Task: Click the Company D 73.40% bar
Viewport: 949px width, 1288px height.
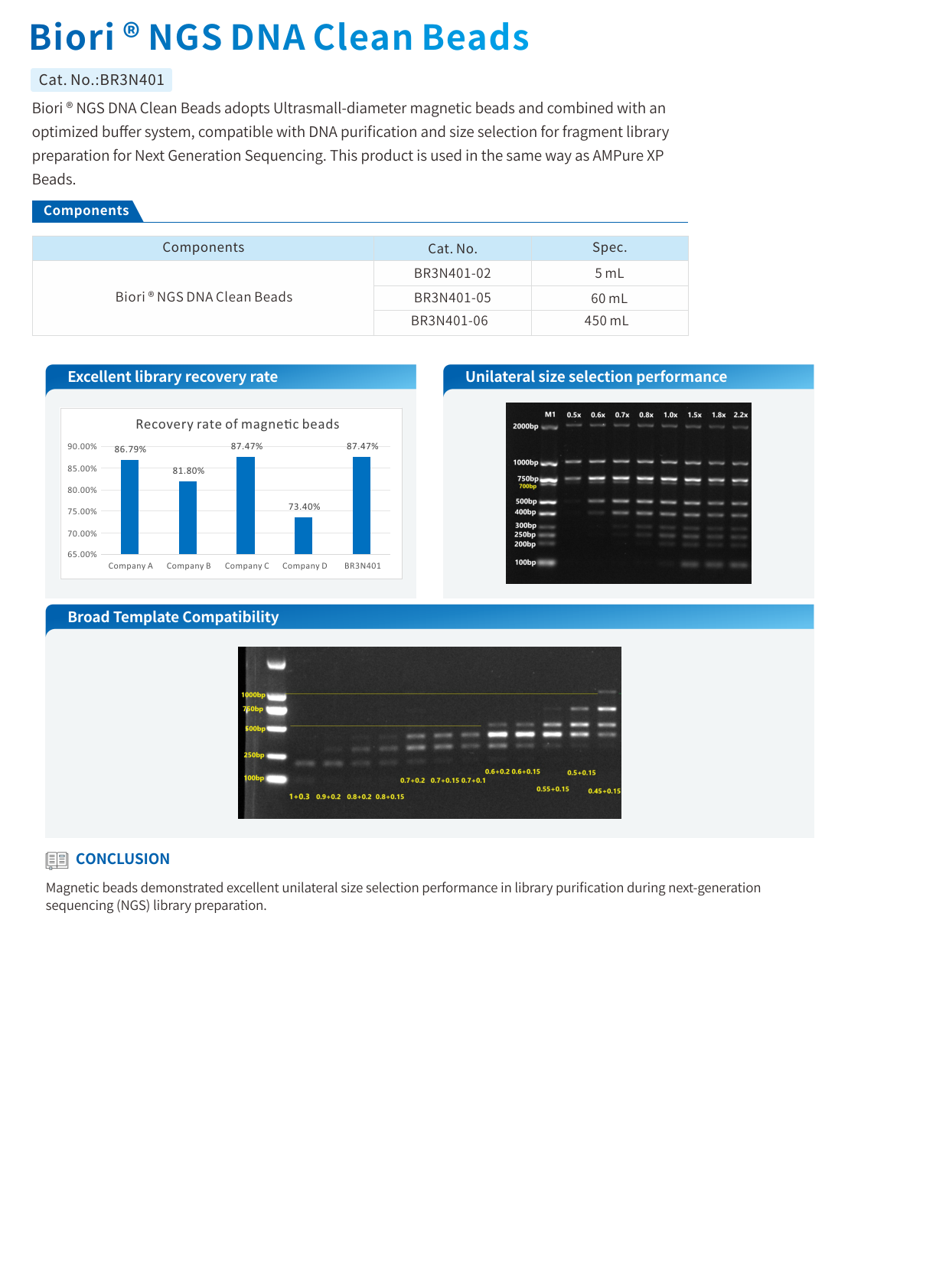Action: tap(303, 535)
